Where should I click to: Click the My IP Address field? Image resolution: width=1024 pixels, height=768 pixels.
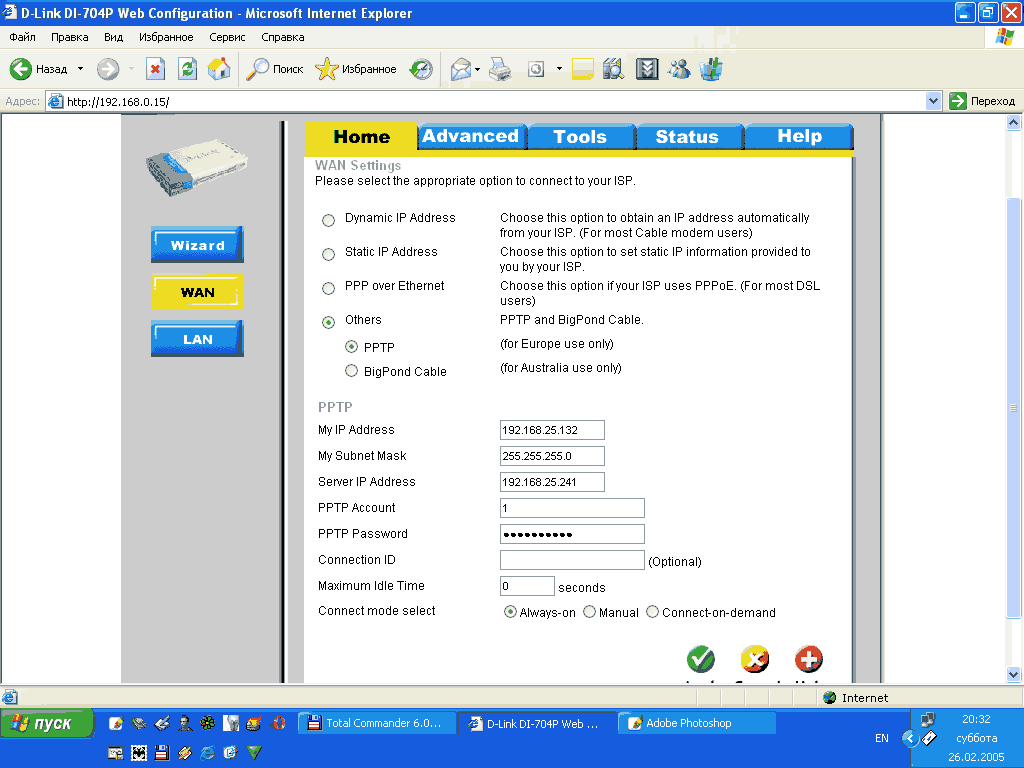point(552,430)
